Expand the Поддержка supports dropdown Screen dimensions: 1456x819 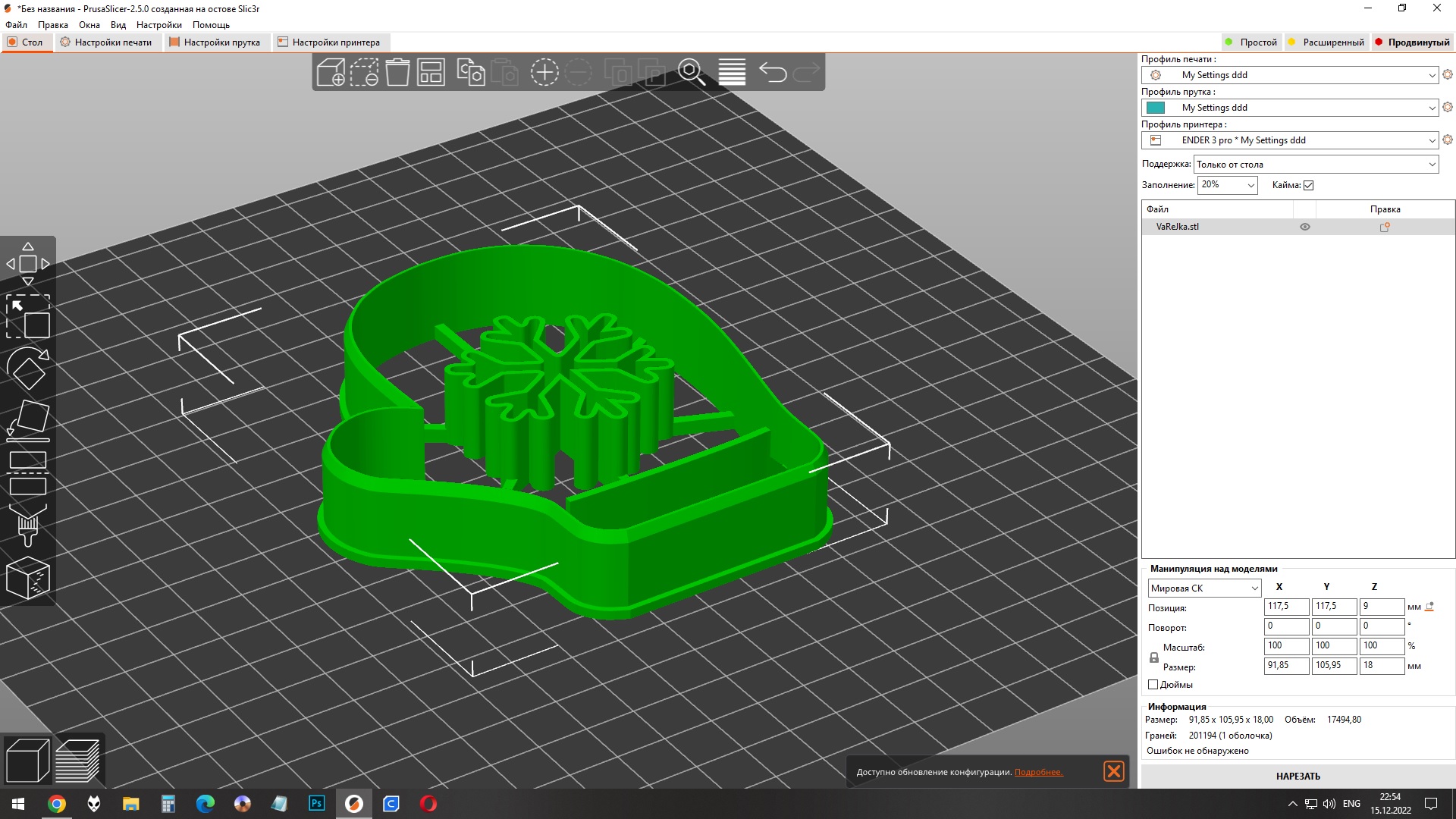pyautogui.click(x=1316, y=165)
